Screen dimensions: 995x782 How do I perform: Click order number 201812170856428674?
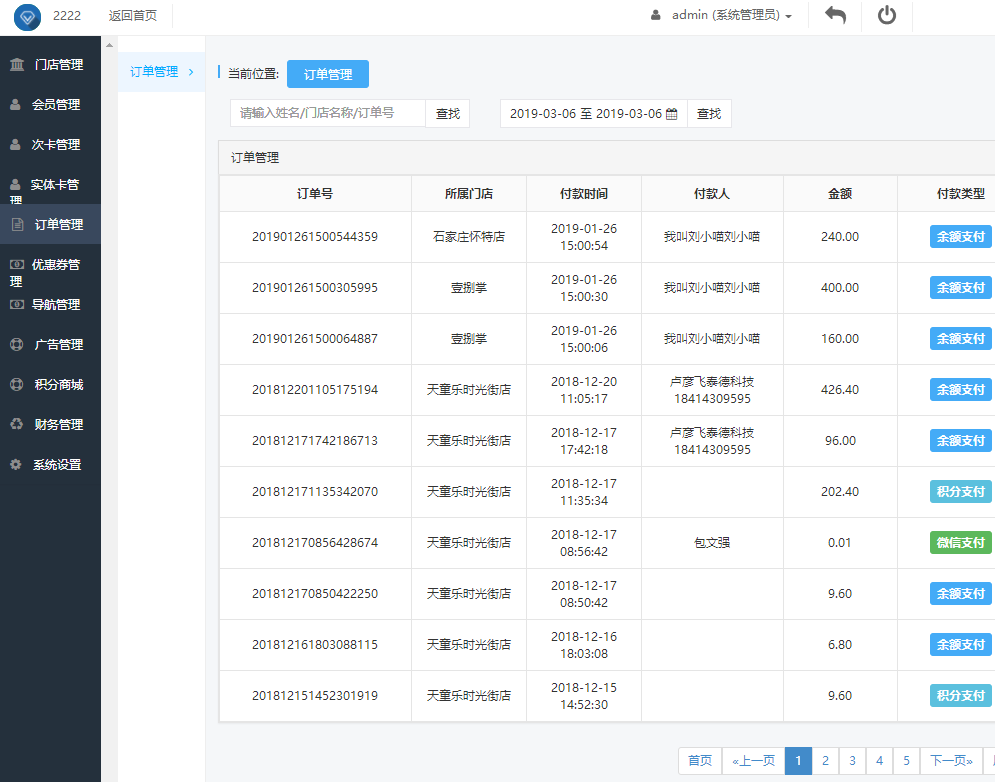[x=315, y=543]
